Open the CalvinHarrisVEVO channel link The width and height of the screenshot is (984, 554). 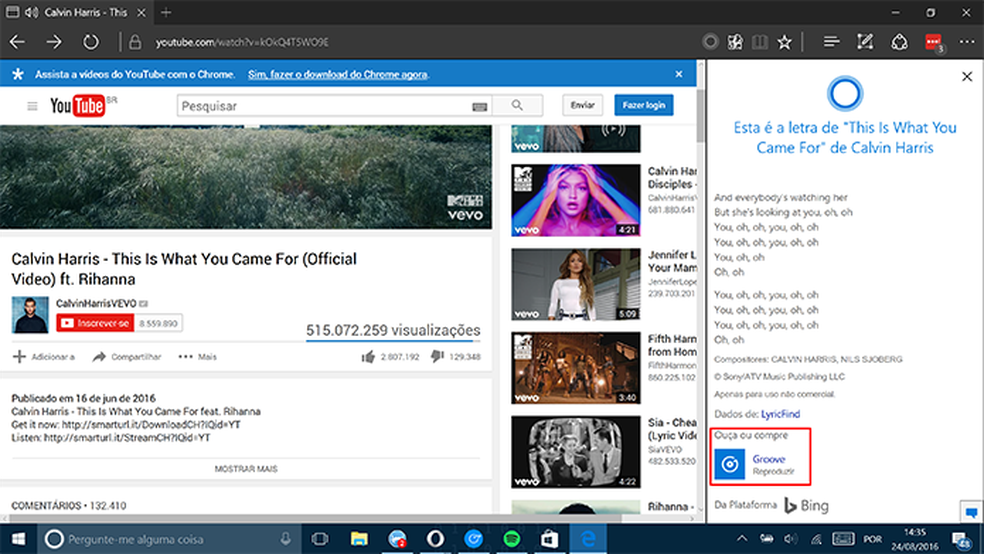[95, 304]
